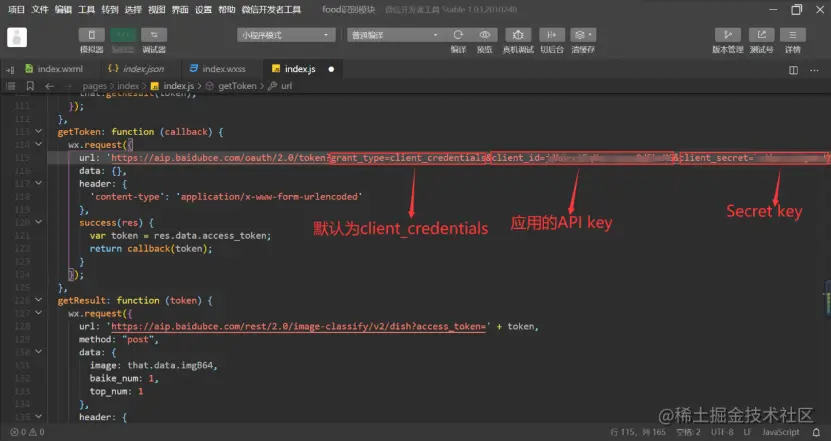Collapse the wx.request block at line 114

coord(39,144)
